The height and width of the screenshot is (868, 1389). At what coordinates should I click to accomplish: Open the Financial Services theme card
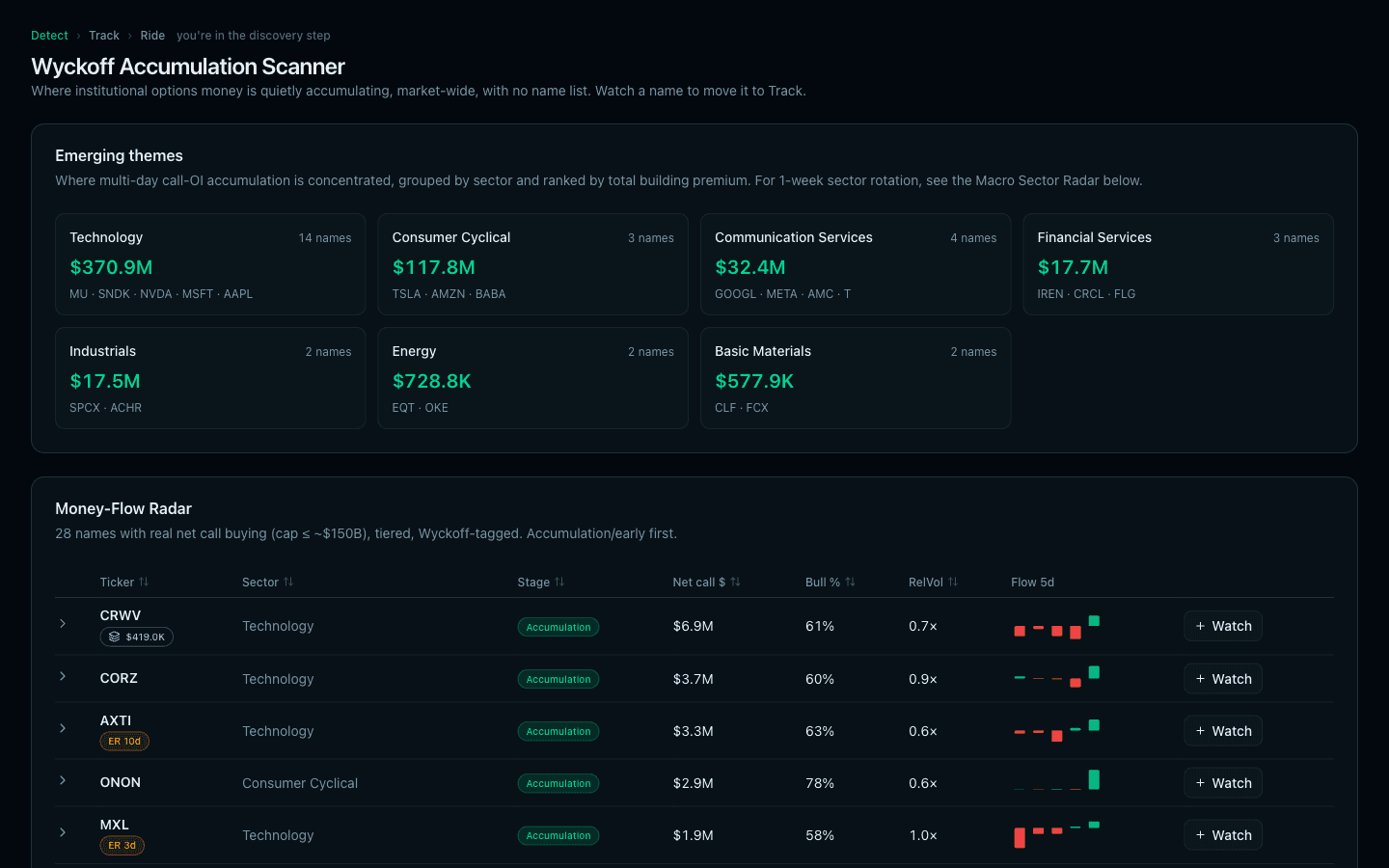(x=1178, y=264)
